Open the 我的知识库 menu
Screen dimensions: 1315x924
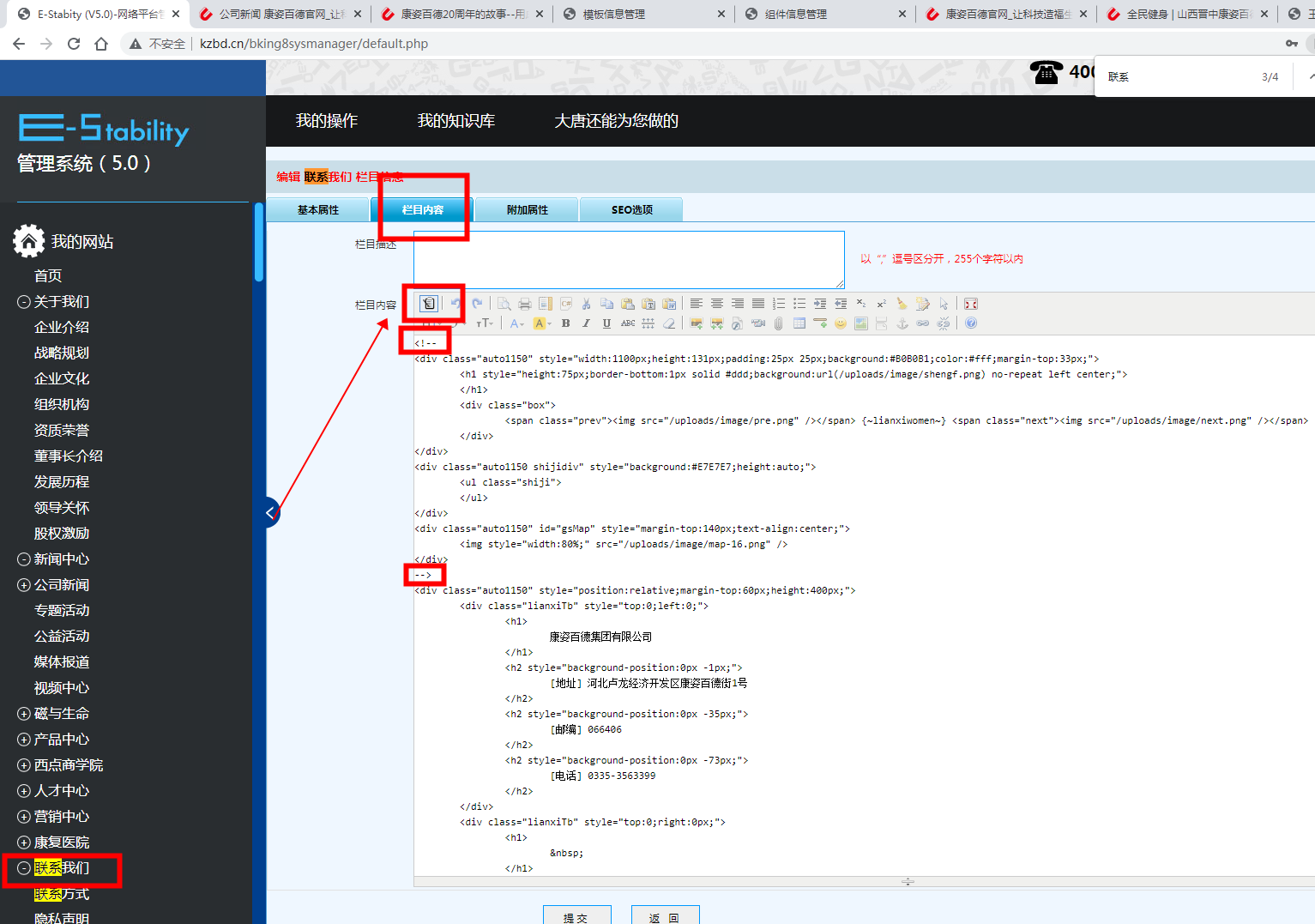[x=456, y=121]
